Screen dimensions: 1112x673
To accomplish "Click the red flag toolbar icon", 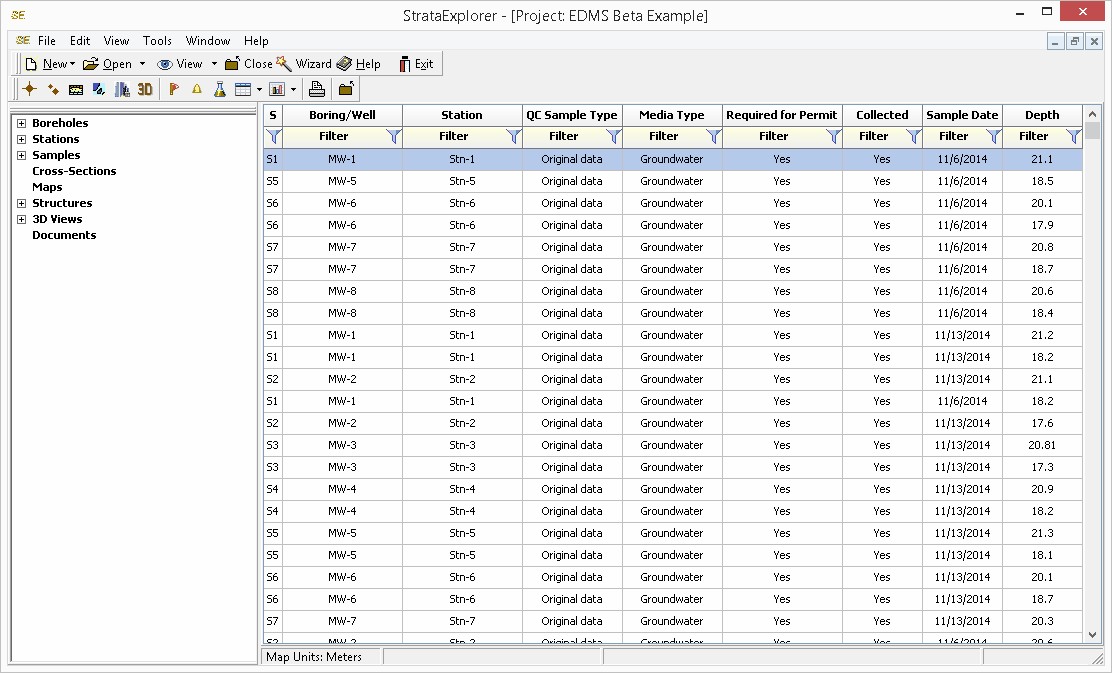I will pos(174,89).
